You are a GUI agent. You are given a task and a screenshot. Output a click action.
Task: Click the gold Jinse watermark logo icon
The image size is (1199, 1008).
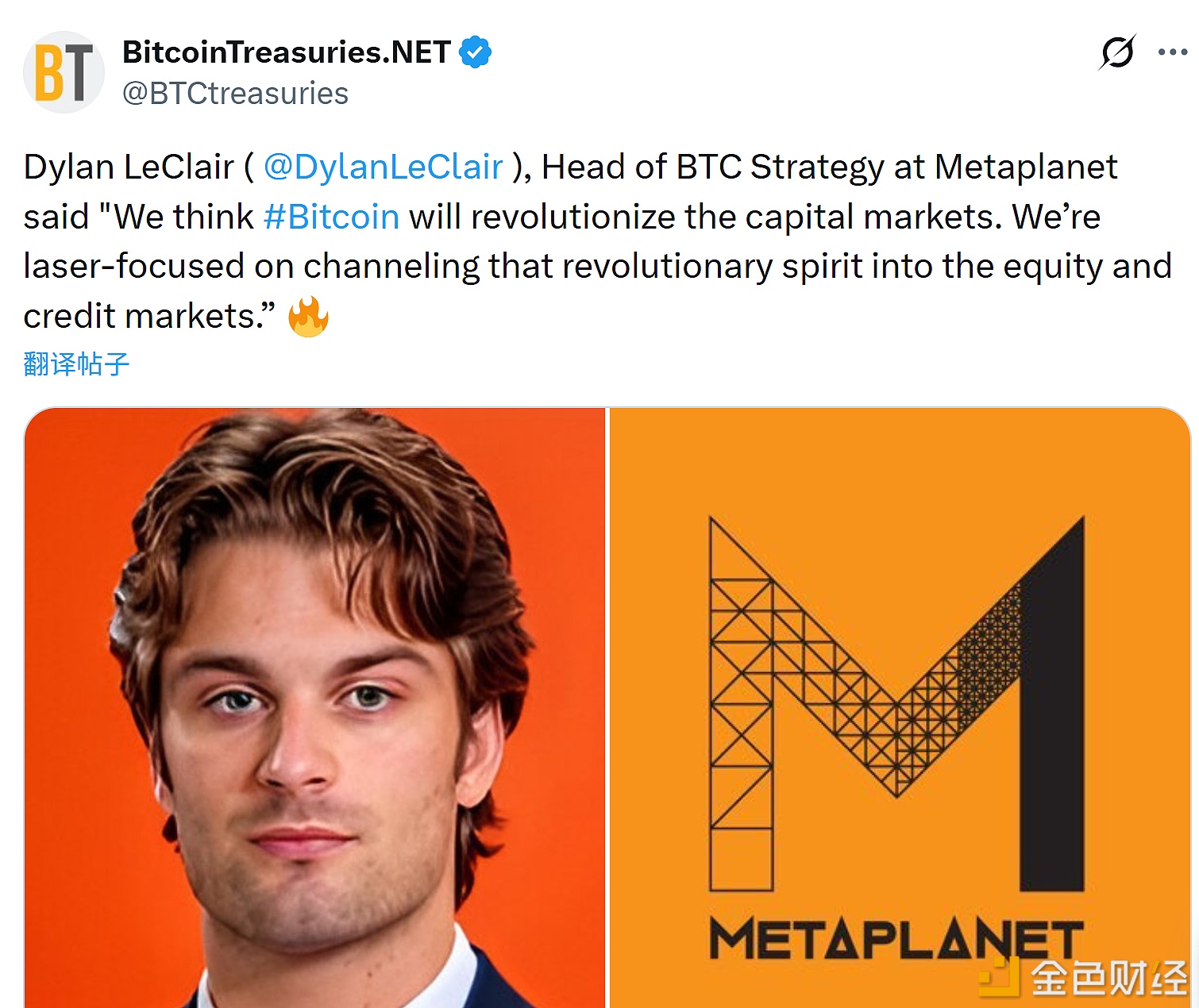[x=1000, y=977]
